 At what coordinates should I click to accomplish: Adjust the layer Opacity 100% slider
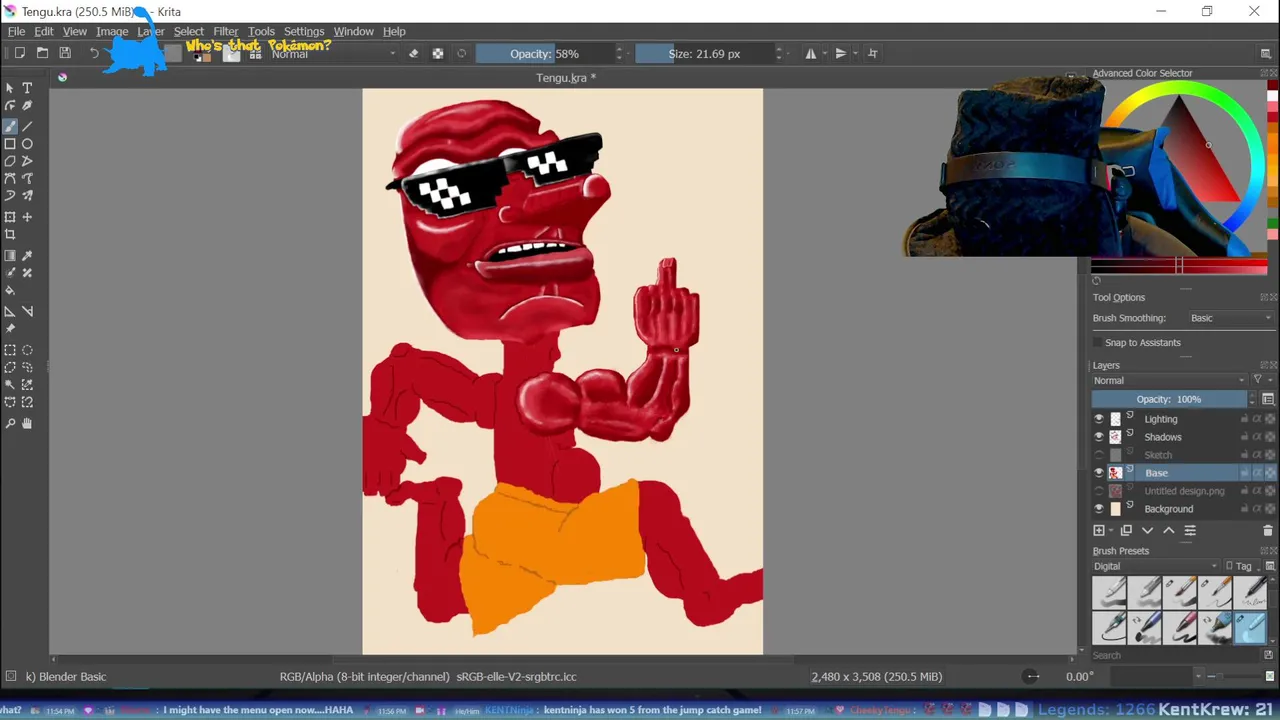pos(1169,399)
